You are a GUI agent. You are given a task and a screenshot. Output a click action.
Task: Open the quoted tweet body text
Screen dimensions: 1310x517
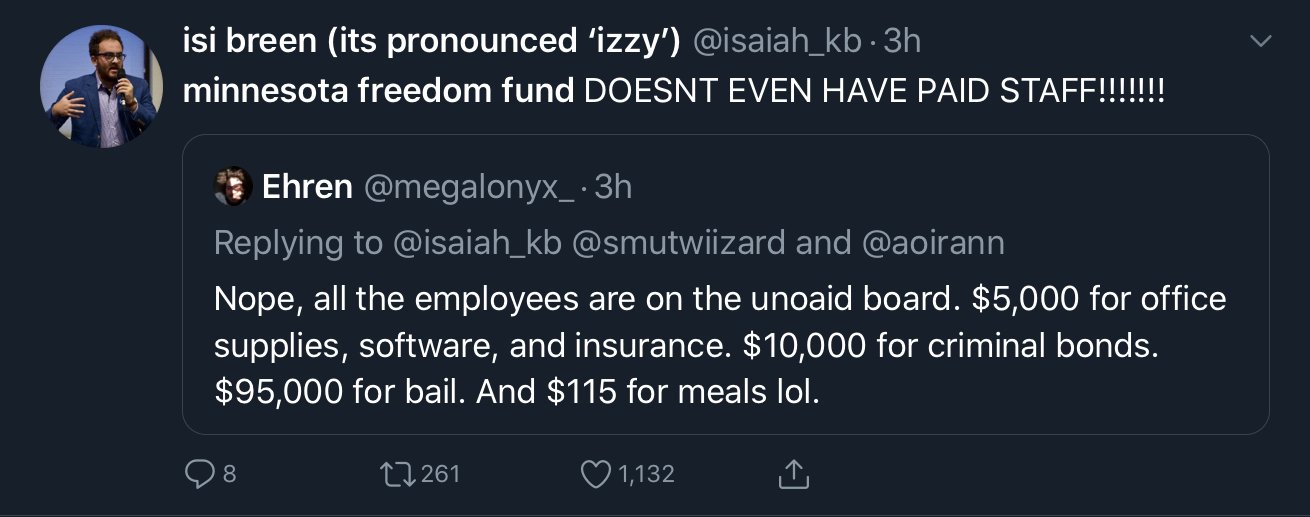(x=720, y=345)
